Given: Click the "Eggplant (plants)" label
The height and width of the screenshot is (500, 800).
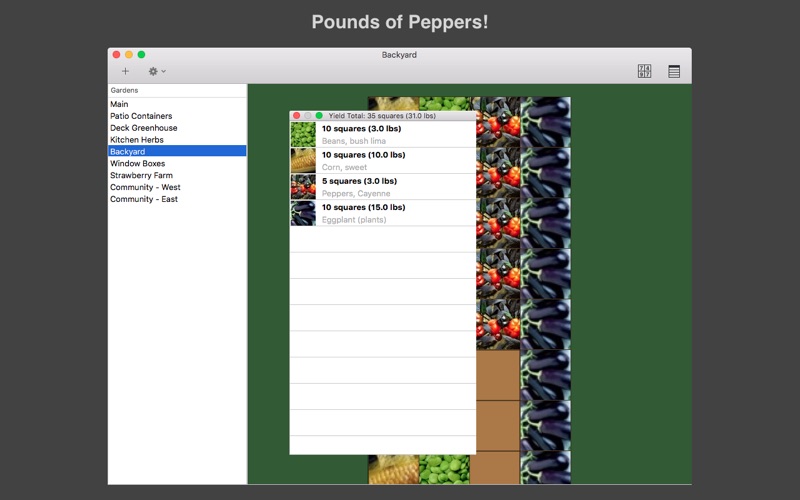Looking at the screenshot, I should [354, 220].
